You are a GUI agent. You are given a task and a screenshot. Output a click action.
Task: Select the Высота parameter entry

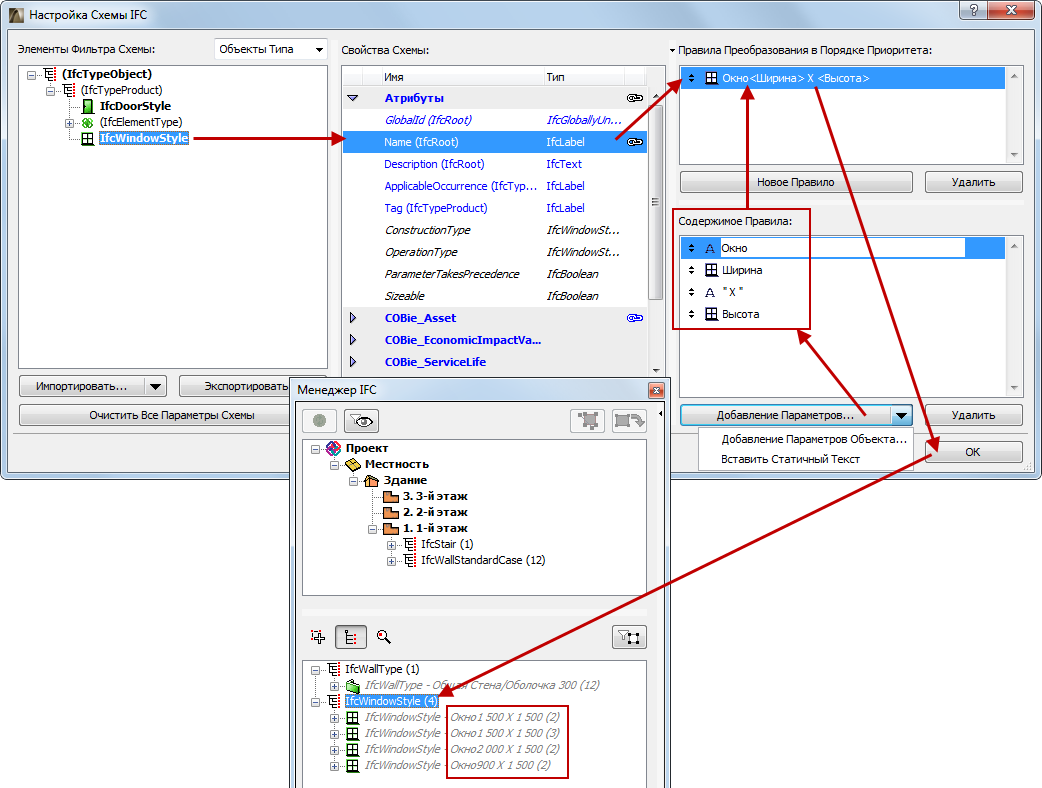click(x=843, y=314)
